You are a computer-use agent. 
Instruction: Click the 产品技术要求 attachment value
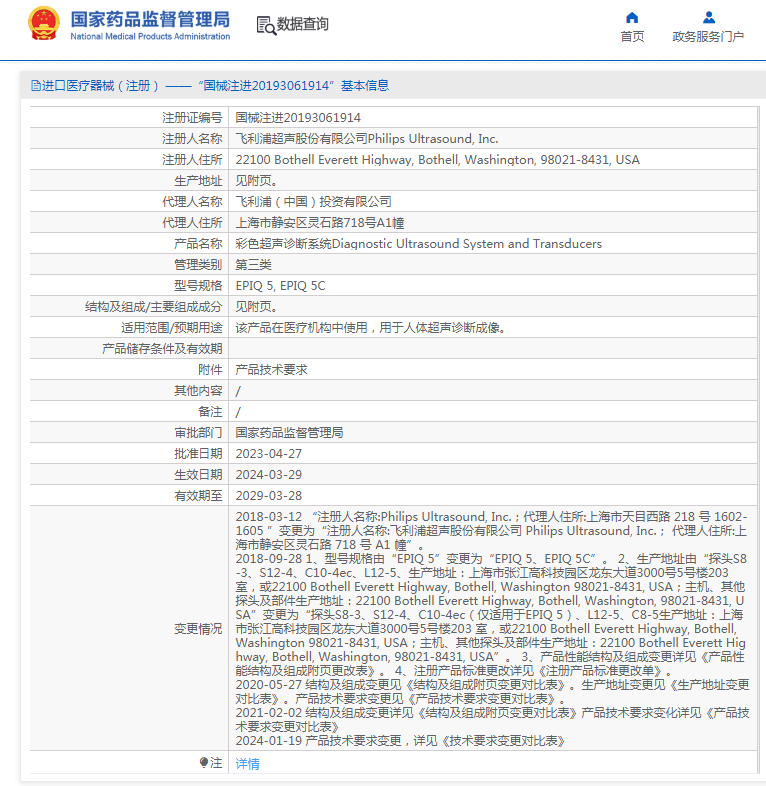coord(271,370)
